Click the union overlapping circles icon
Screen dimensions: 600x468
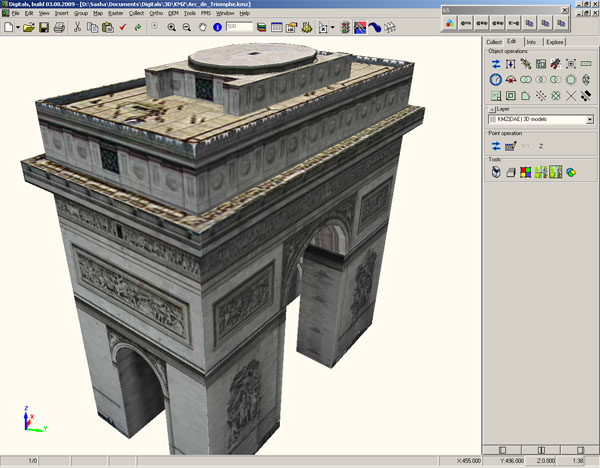coord(526,80)
